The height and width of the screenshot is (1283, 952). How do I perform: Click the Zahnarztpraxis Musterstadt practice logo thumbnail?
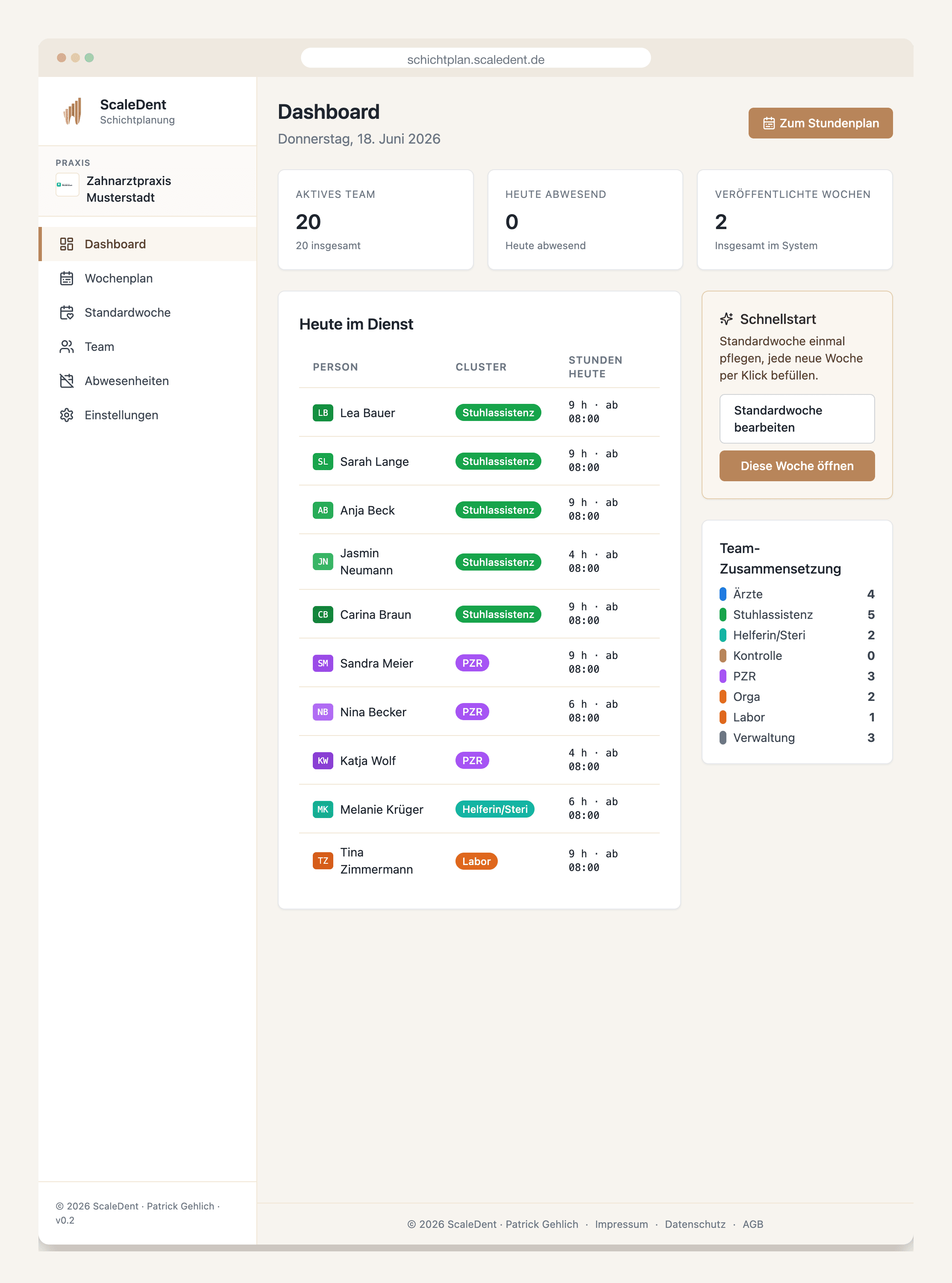(68, 185)
